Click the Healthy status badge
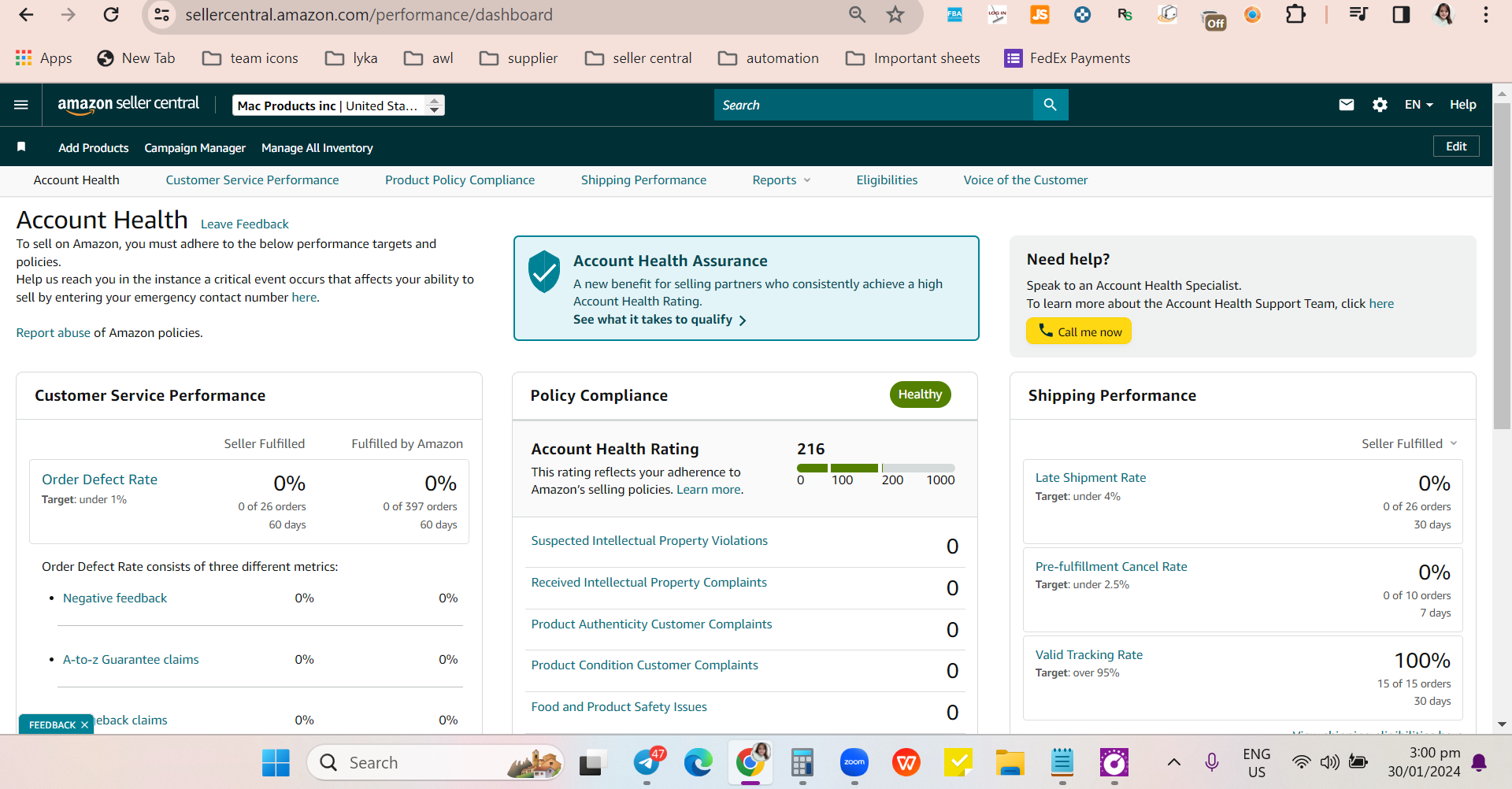Viewport: 1512px width, 789px height. pos(920,394)
